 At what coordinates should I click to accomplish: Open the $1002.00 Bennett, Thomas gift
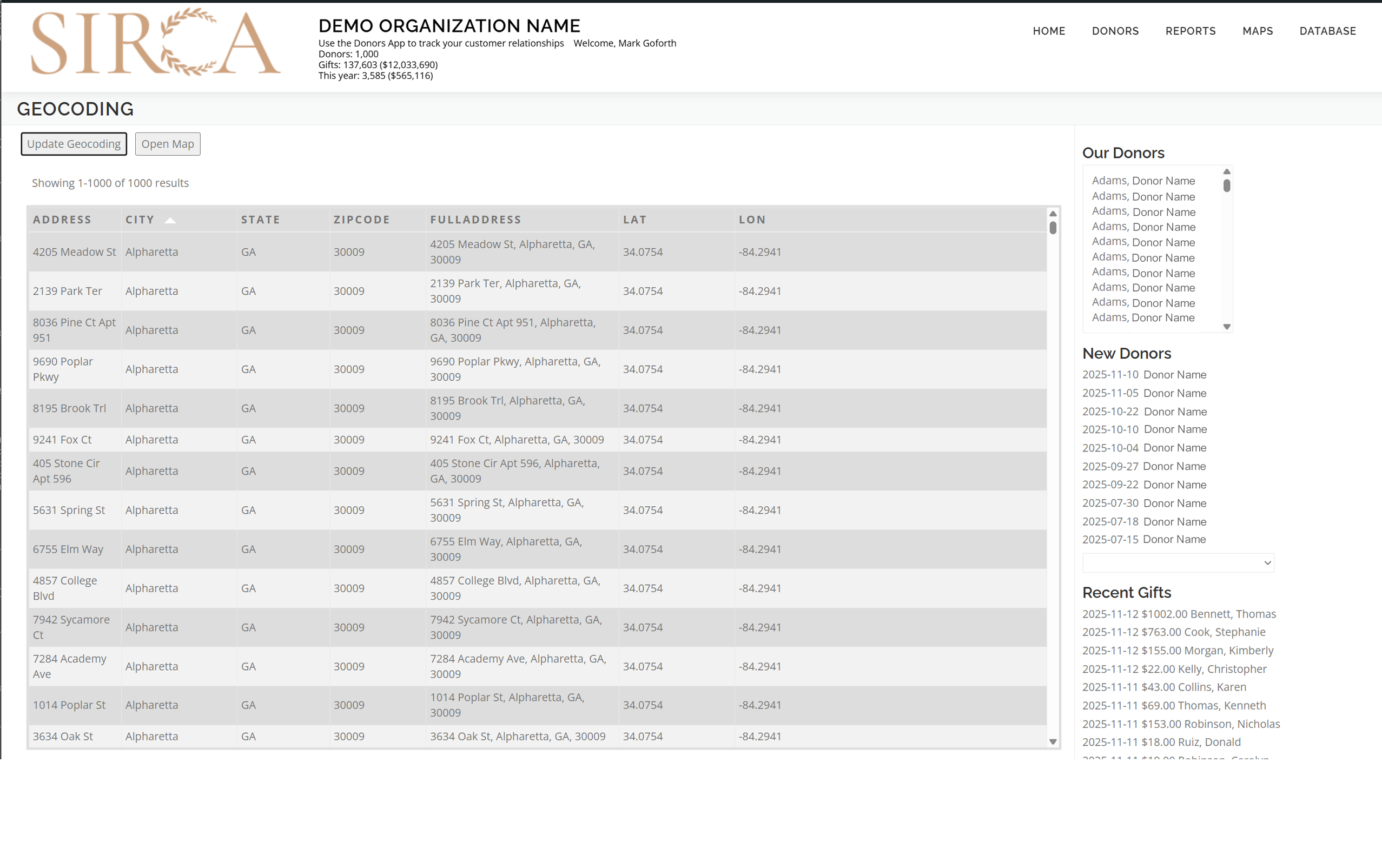tap(1179, 614)
